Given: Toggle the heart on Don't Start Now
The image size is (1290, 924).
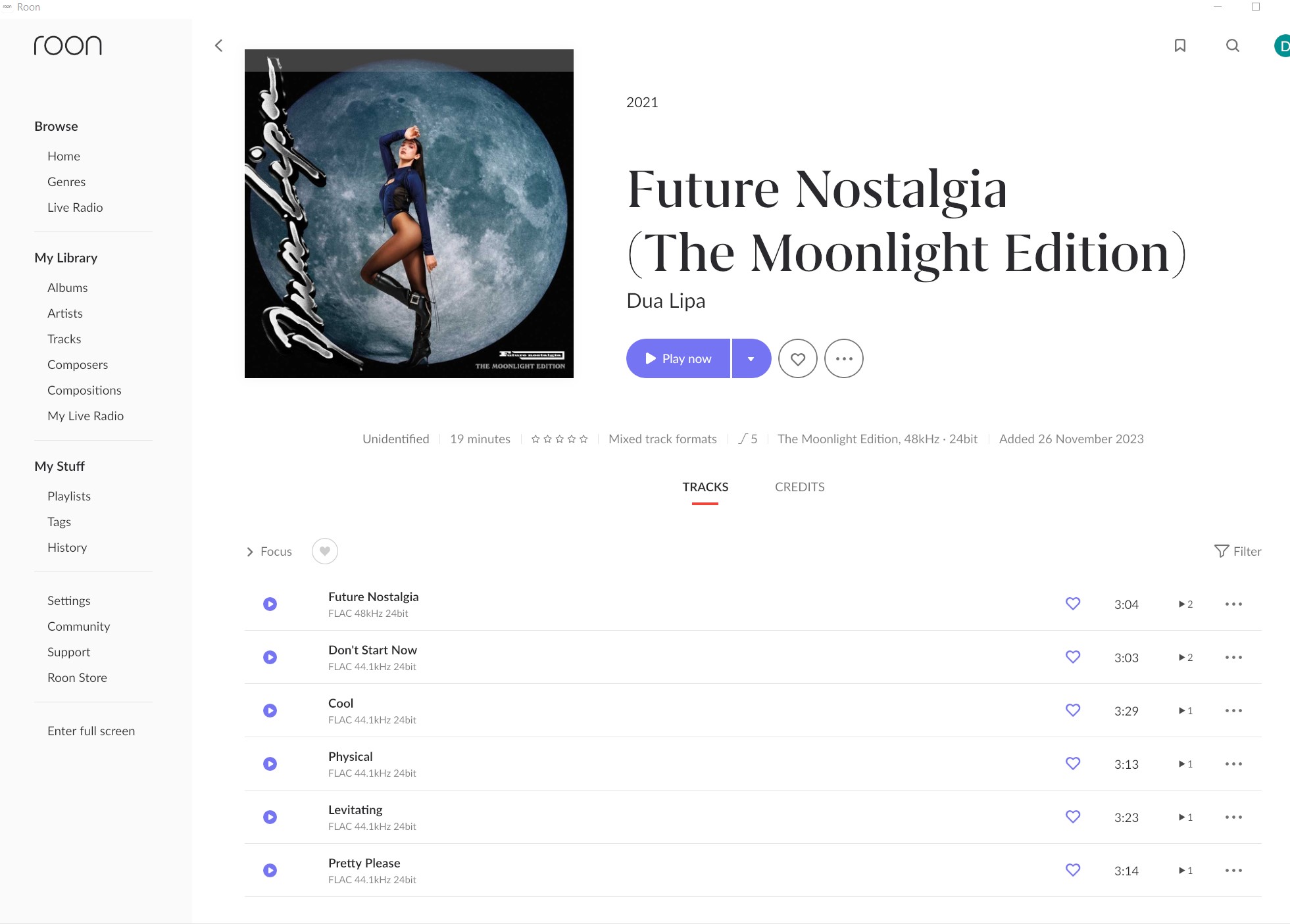Looking at the screenshot, I should (1073, 657).
